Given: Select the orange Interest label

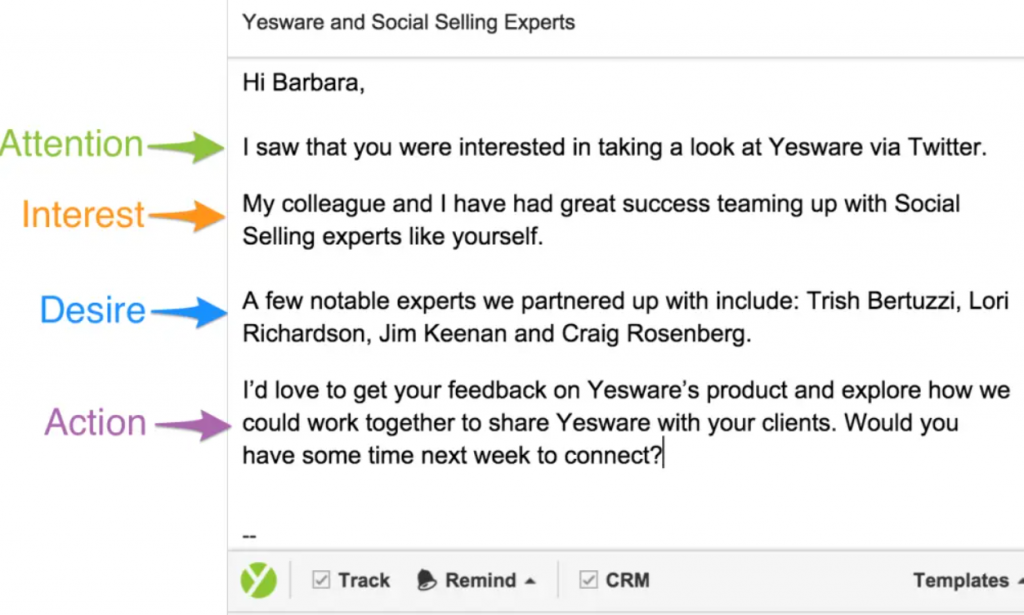Looking at the screenshot, I should click(x=83, y=215).
